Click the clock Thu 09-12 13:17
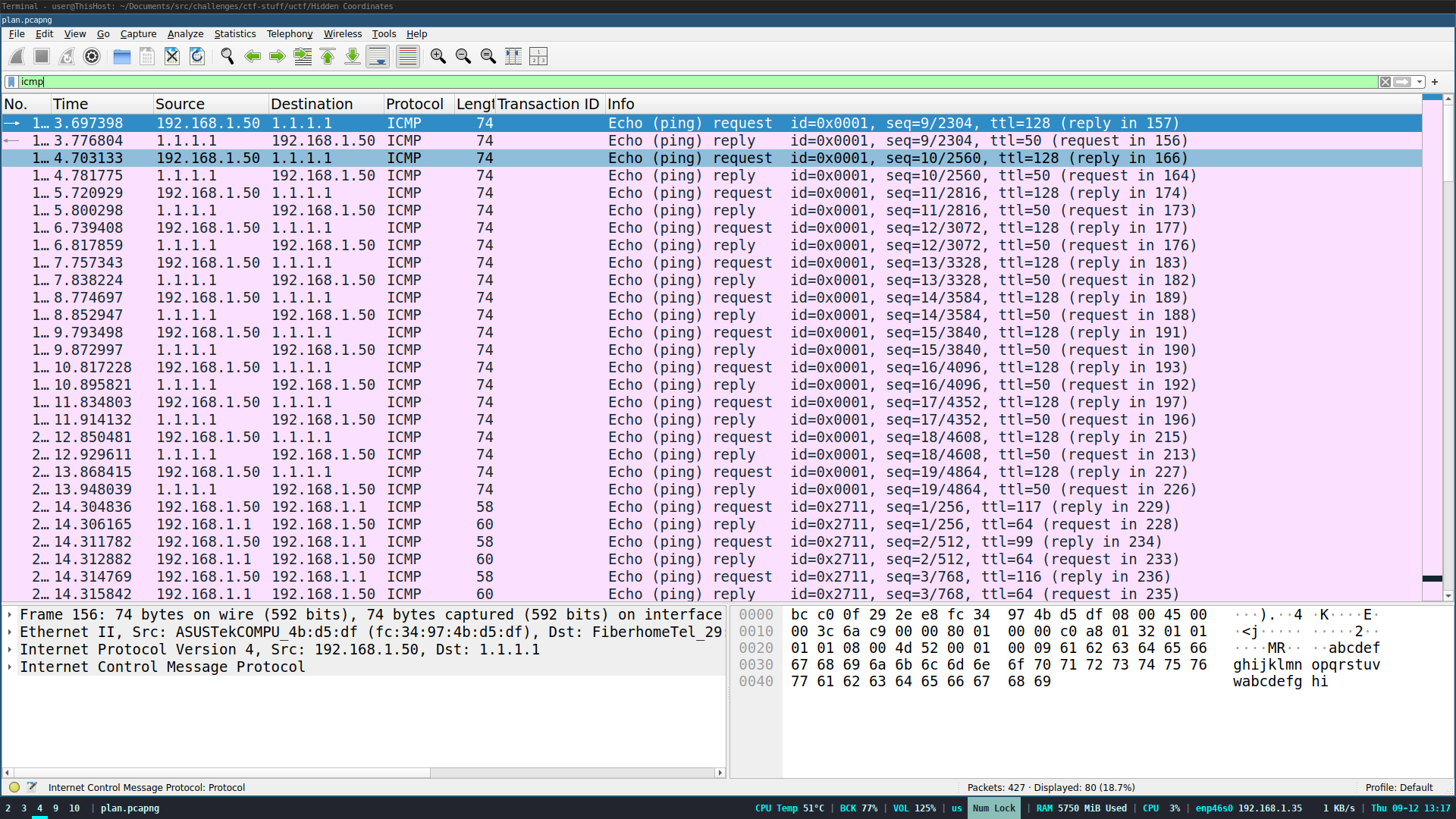This screenshot has width=1456, height=819. tap(1410, 808)
